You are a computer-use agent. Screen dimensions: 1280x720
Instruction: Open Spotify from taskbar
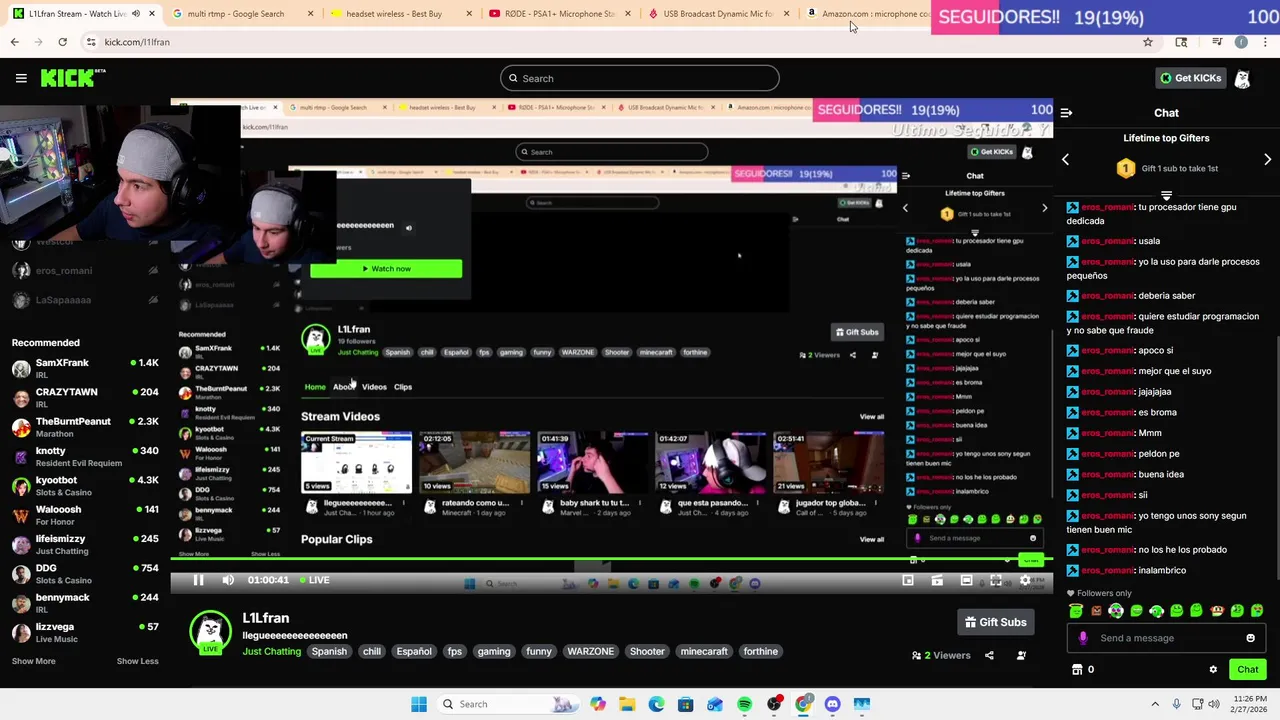click(x=744, y=704)
